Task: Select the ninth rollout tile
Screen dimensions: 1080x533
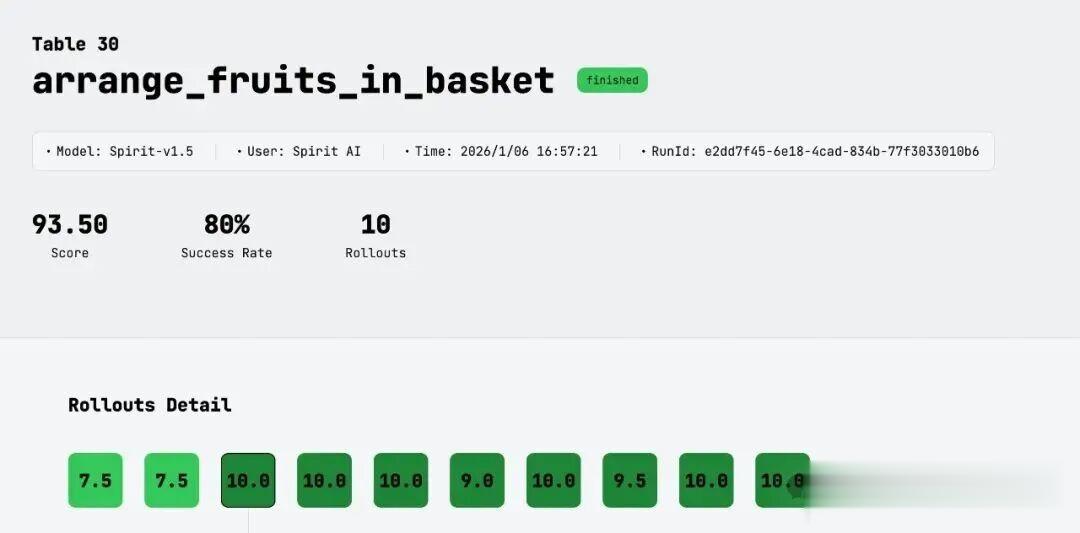Action: 706,480
